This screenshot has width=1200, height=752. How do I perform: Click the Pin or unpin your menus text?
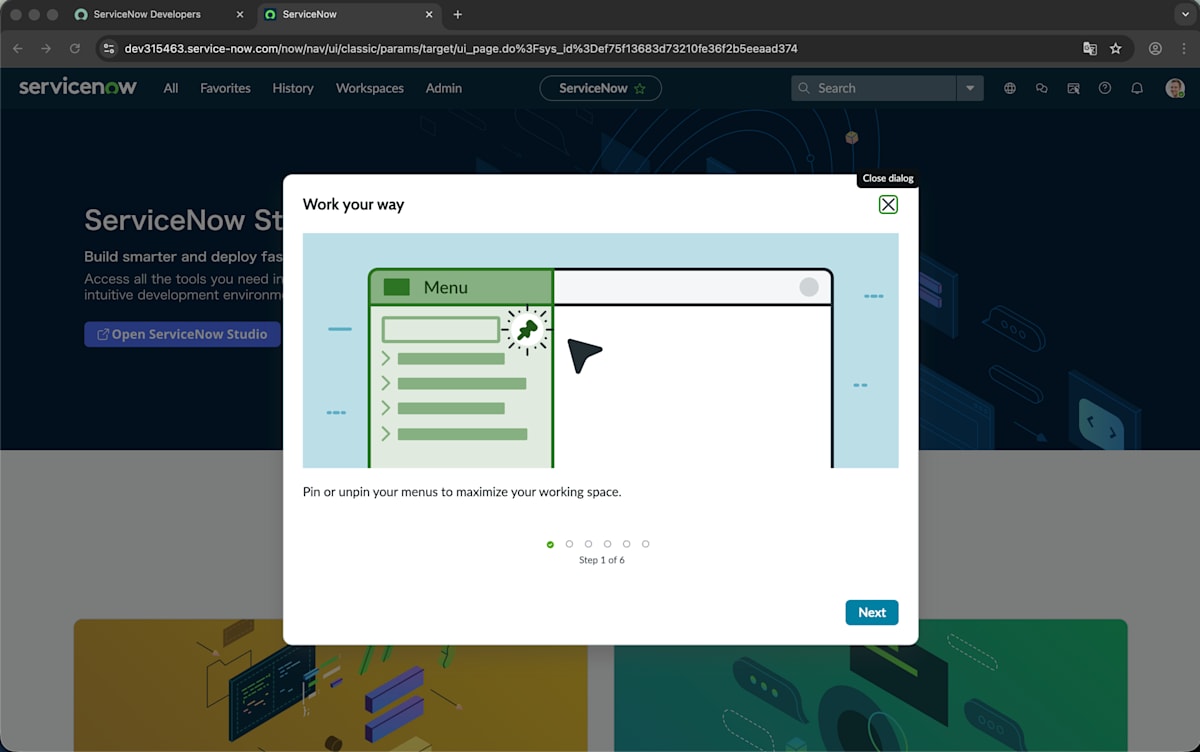click(462, 492)
